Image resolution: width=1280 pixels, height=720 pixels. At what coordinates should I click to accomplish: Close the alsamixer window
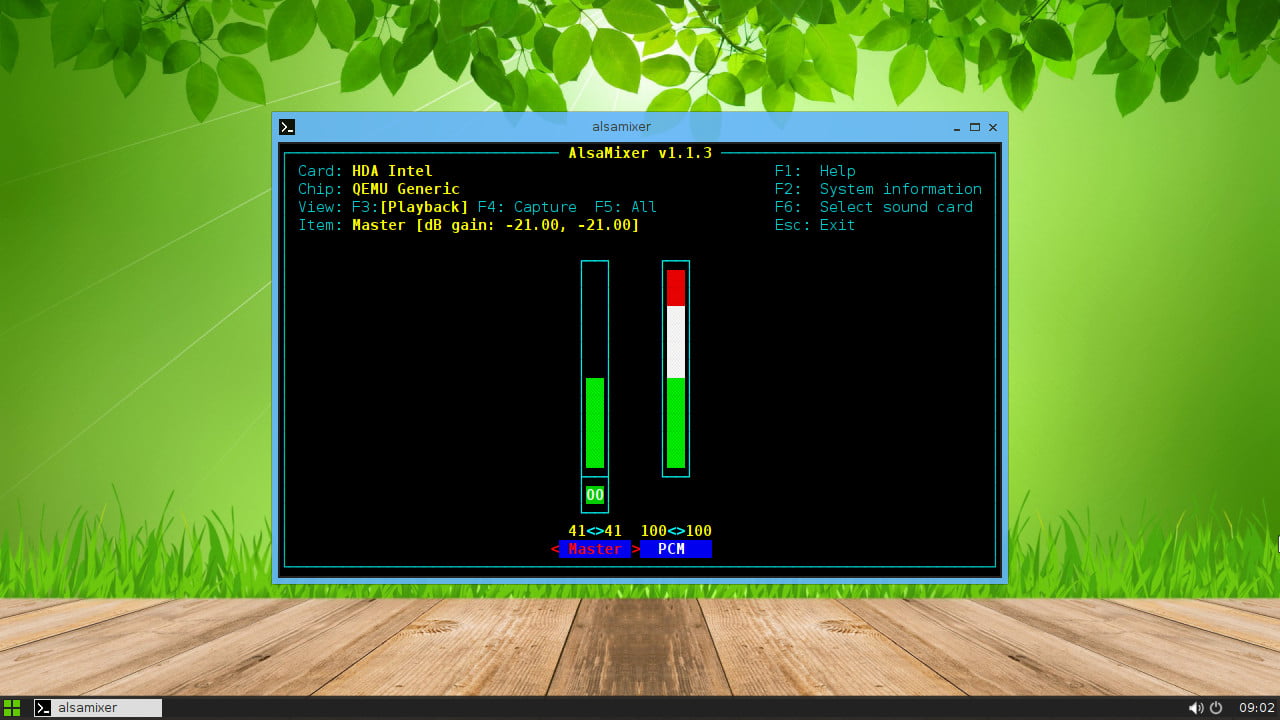(993, 127)
